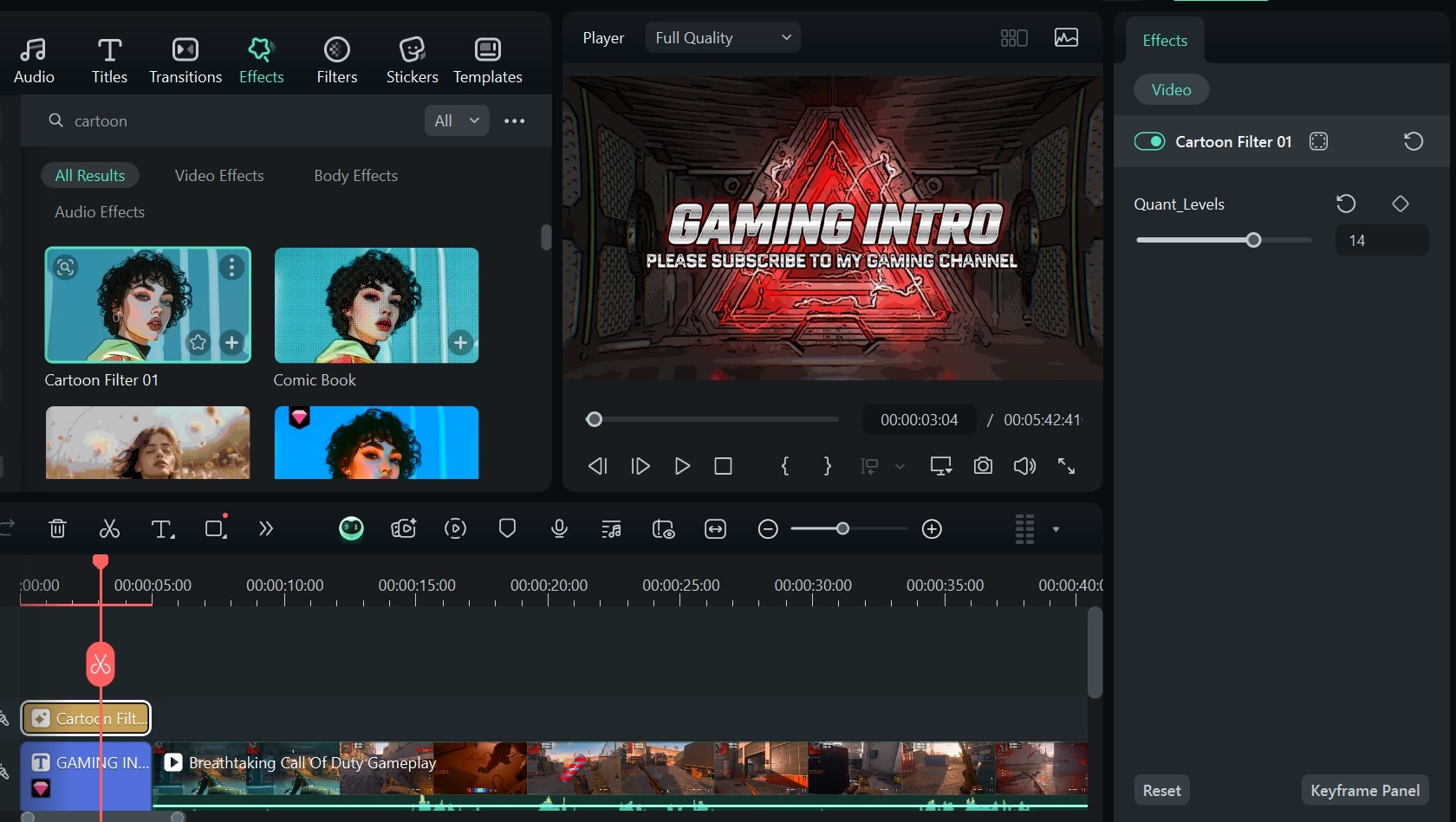Reset the Cartoon Filter 01 effect

[x=1413, y=141]
